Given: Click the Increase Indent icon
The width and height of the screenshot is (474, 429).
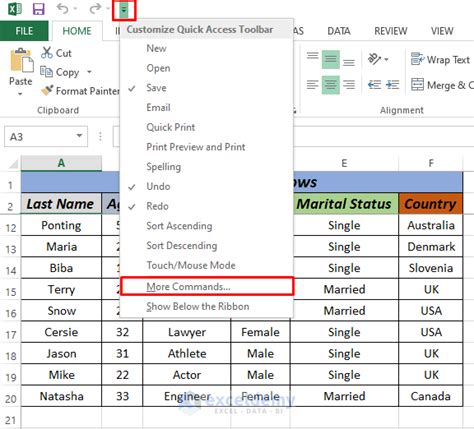Looking at the screenshot, I should pyautogui.click(x=392, y=85).
